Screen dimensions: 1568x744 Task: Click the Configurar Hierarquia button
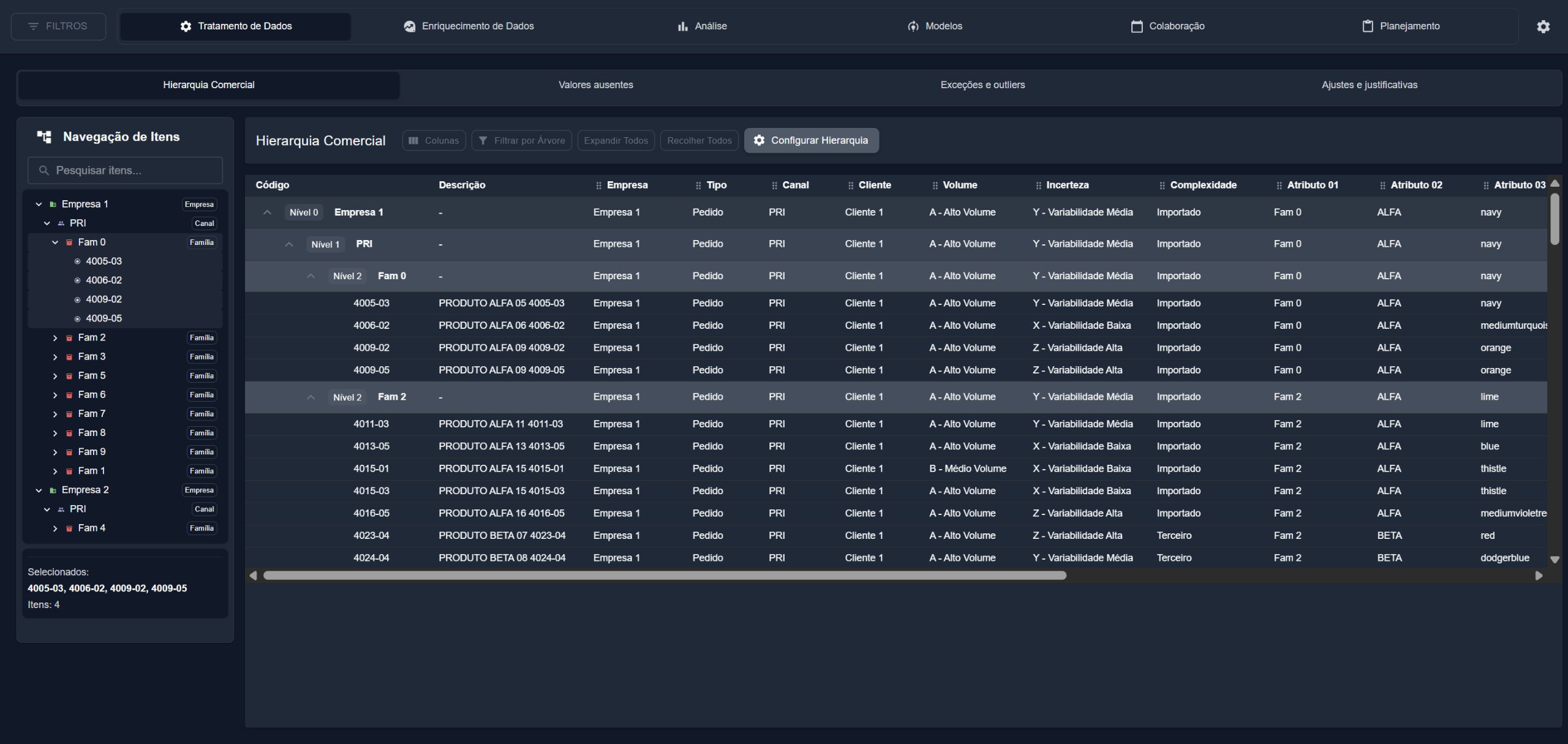tap(811, 140)
